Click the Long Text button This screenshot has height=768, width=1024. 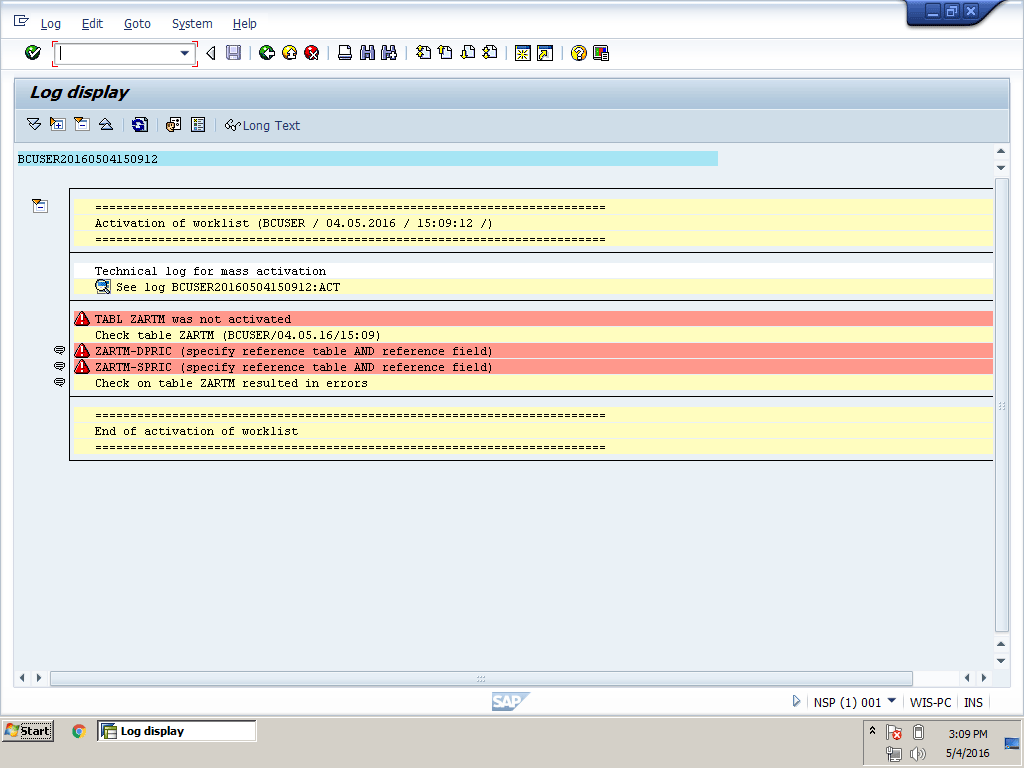[262, 125]
